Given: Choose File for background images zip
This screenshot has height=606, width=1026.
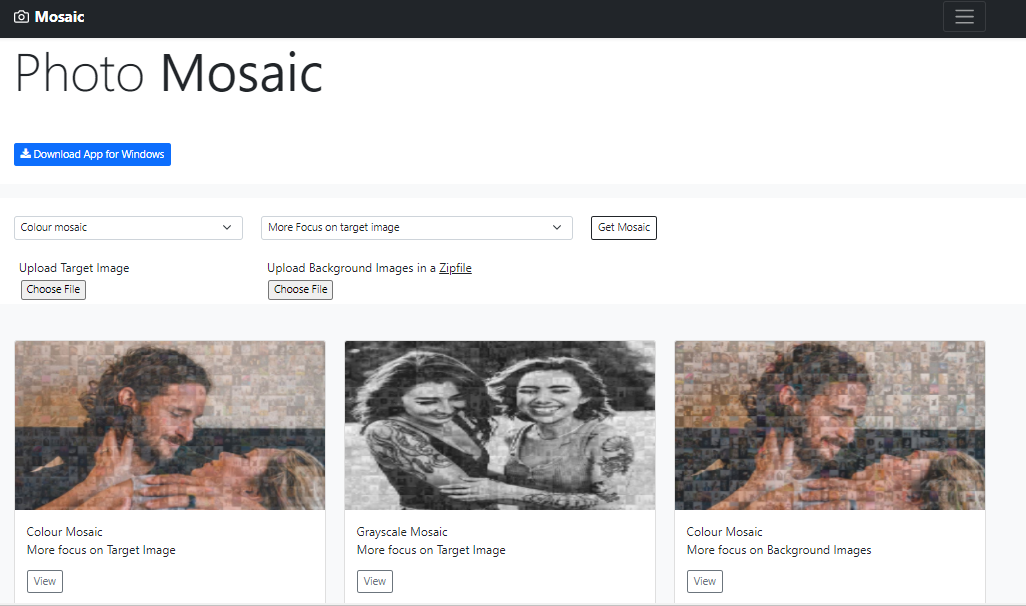Looking at the screenshot, I should point(300,289).
